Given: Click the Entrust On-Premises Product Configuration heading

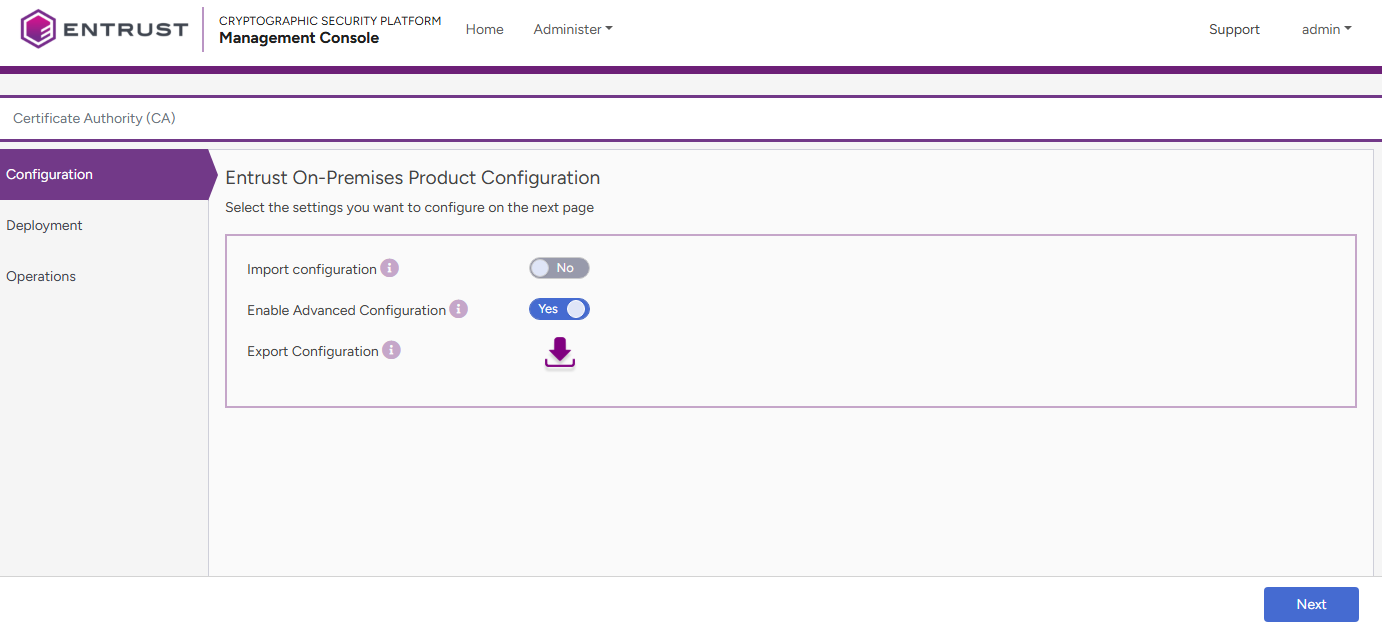Looking at the screenshot, I should point(412,178).
